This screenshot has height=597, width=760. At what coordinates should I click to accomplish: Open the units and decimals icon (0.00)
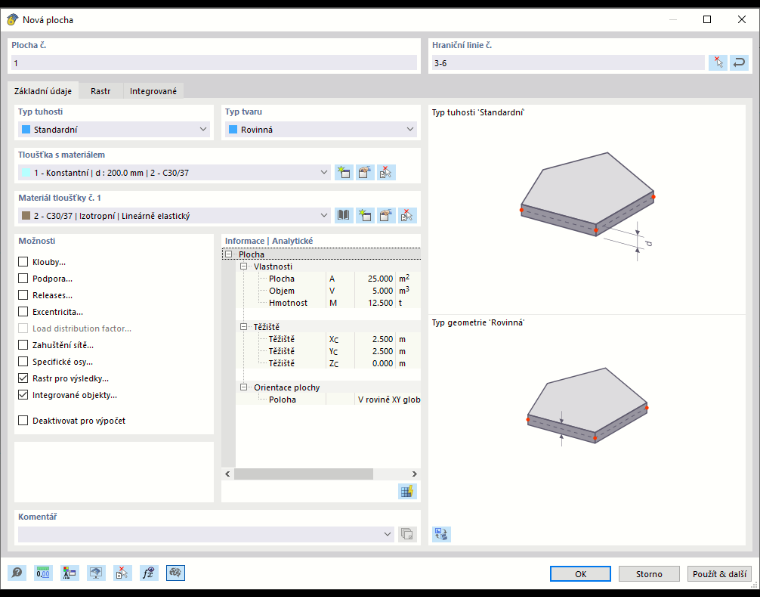[43, 573]
